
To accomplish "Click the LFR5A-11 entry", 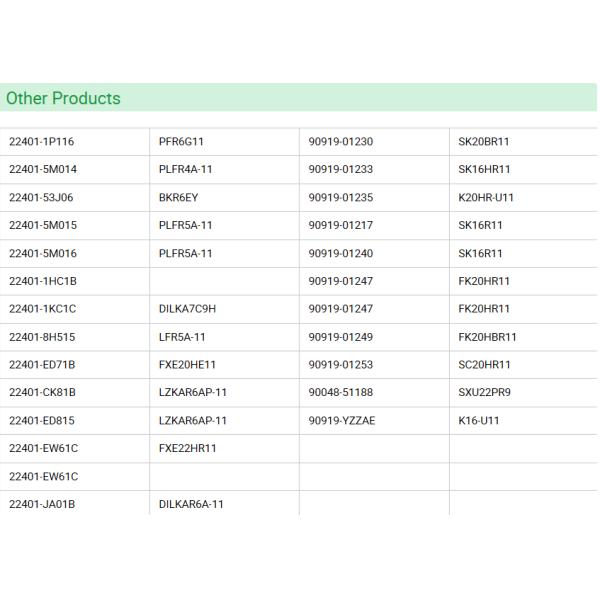I will [182, 337].
